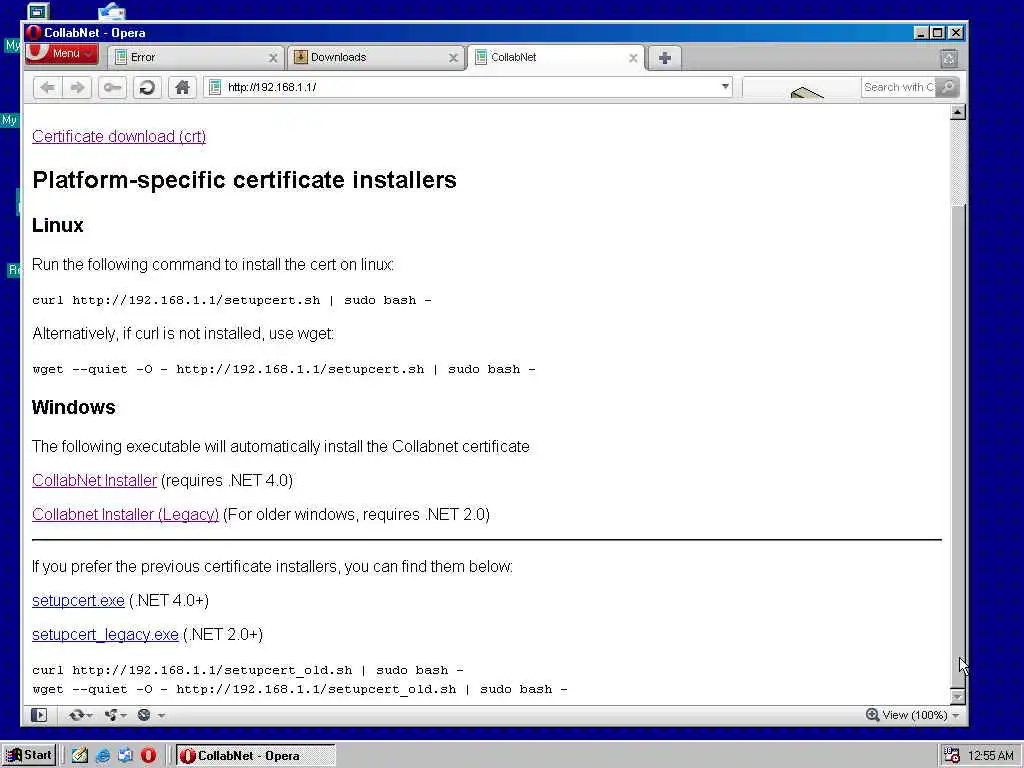Click the page icon in address bar
The image size is (1024, 768).
coord(215,87)
